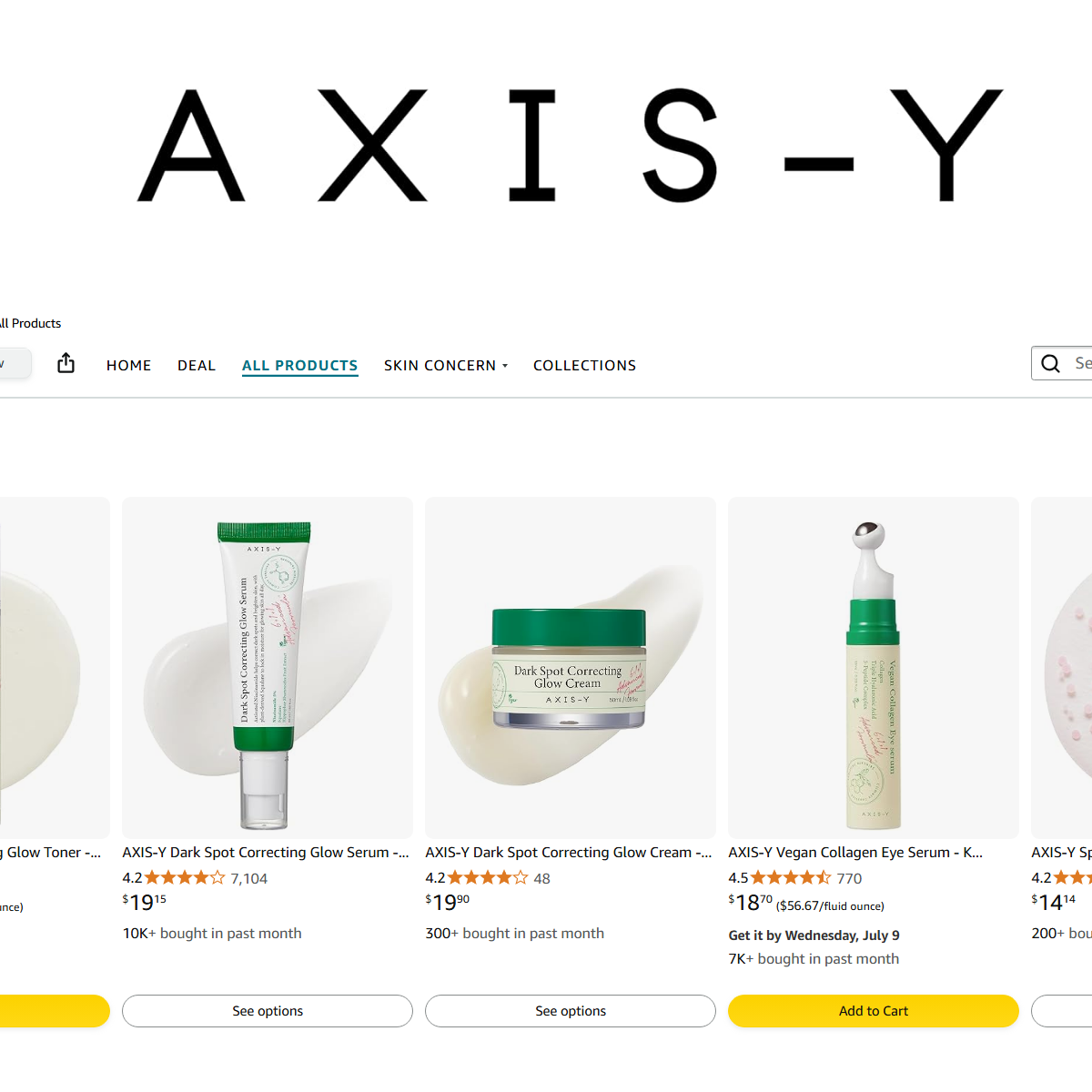Viewport: 1092px width, 1092px height.
Task: Select the ALL PRODUCTS tab
Action: coord(300,365)
